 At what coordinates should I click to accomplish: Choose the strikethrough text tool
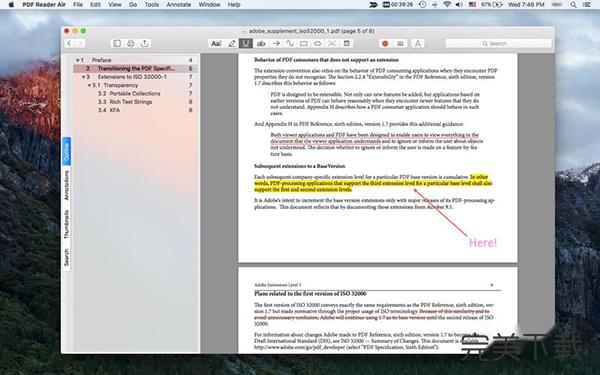click(x=261, y=44)
